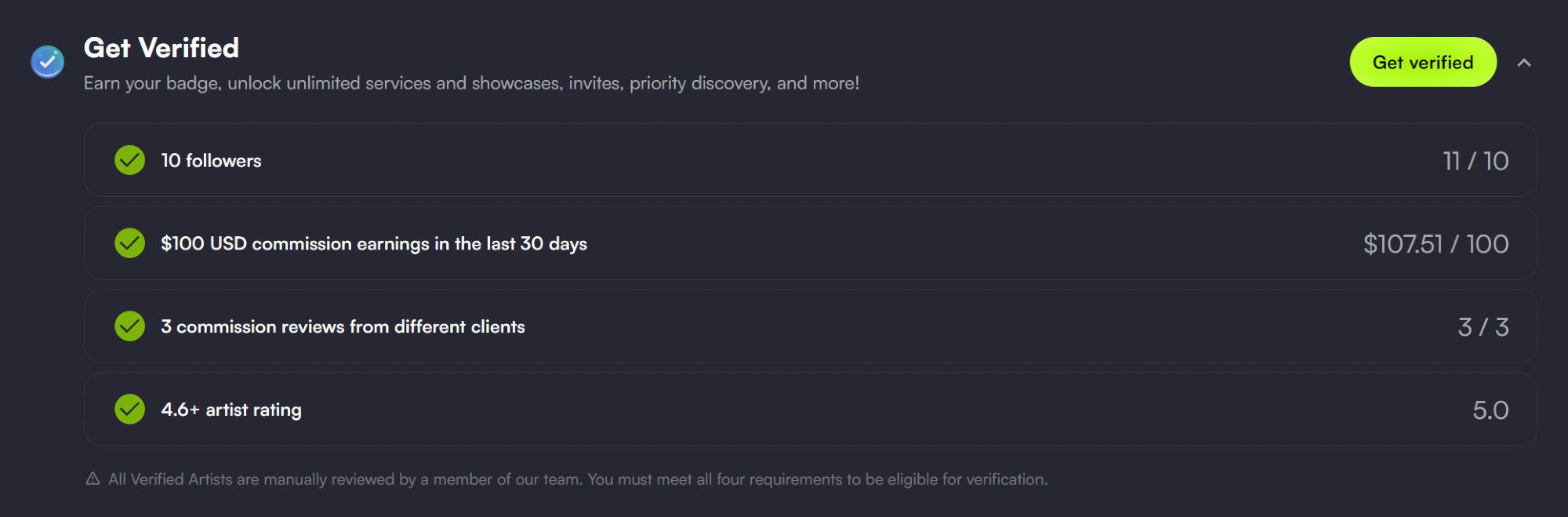
Task: Click the "Earn your badge" description text
Action: pyautogui.click(x=471, y=83)
